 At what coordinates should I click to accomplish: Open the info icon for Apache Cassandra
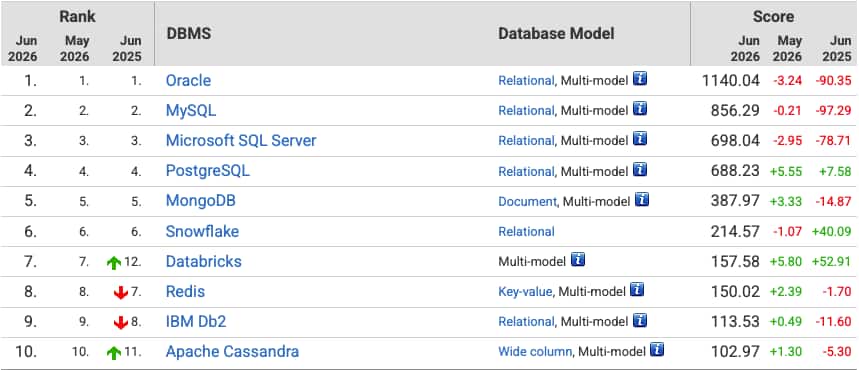click(657, 350)
